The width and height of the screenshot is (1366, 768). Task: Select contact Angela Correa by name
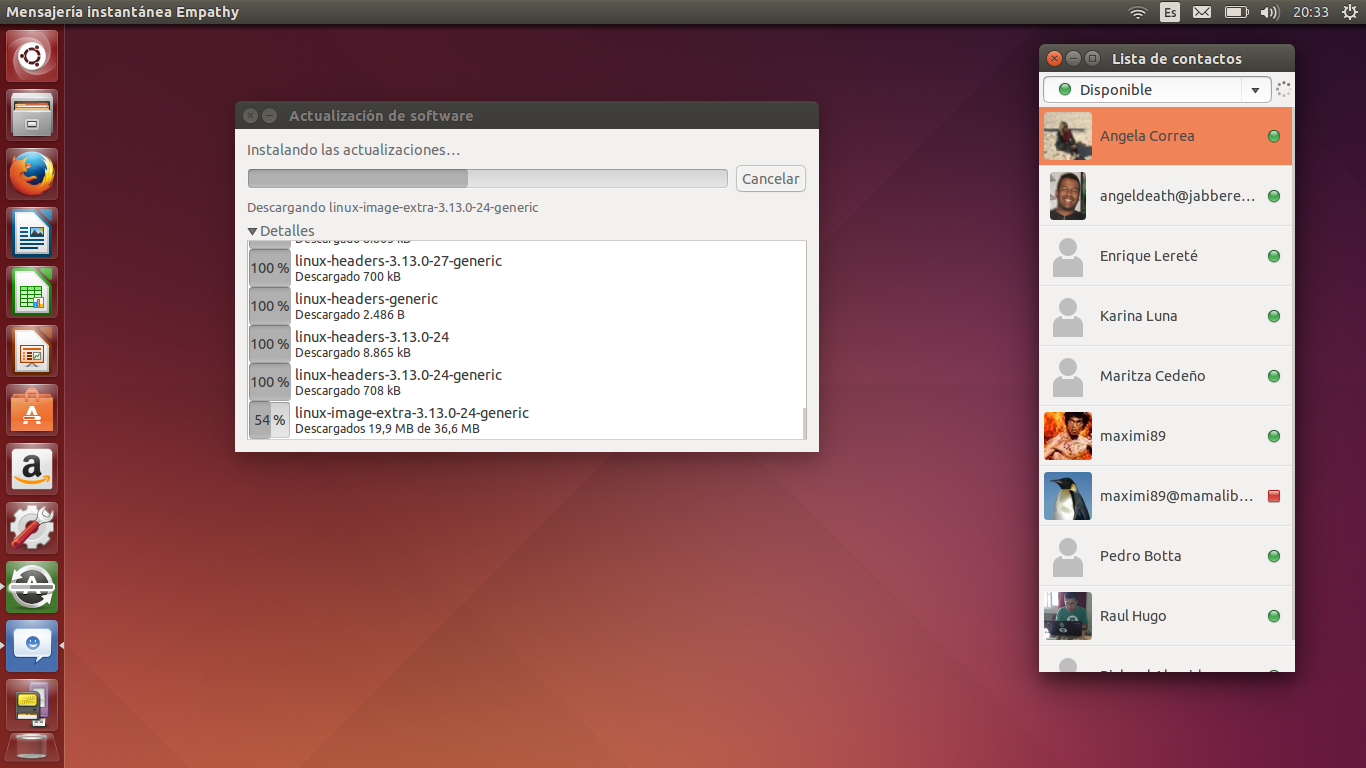point(1147,136)
